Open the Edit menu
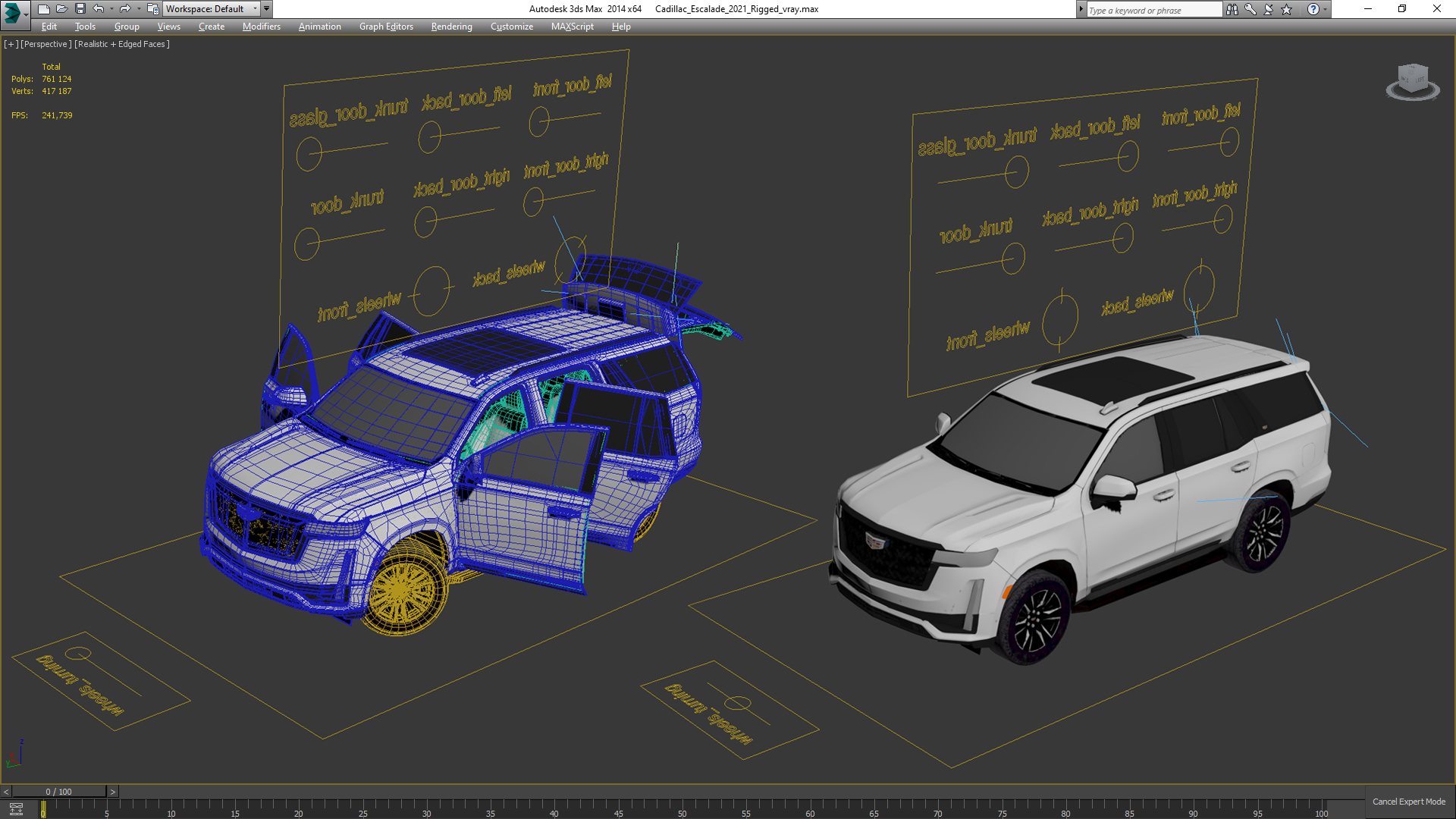The height and width of the screenshot is (819, 1456). 49,27
